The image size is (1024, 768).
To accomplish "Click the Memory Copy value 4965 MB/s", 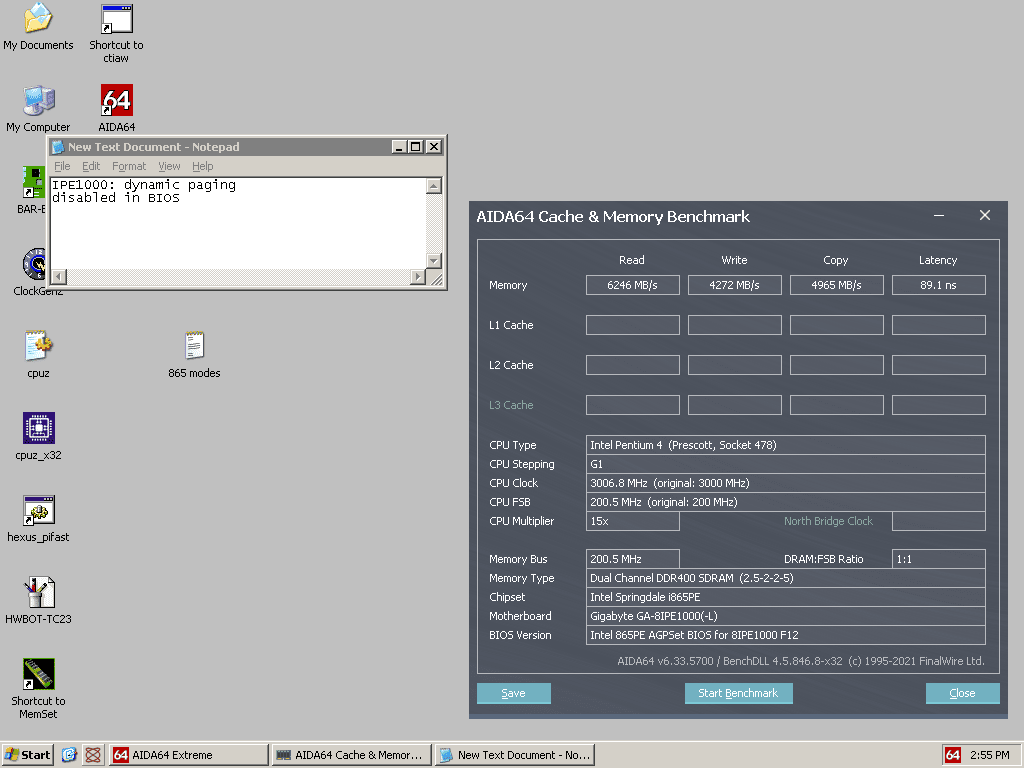I will 837,285.
